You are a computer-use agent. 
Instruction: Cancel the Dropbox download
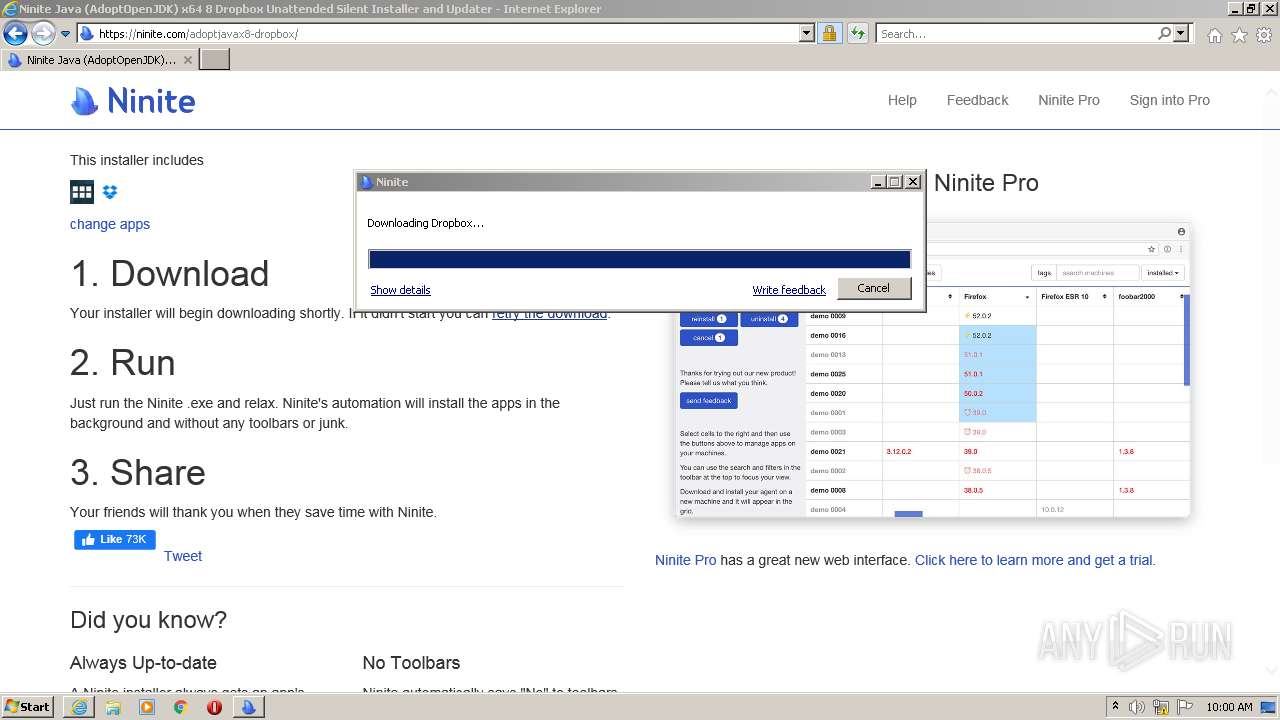coord(873,288)
